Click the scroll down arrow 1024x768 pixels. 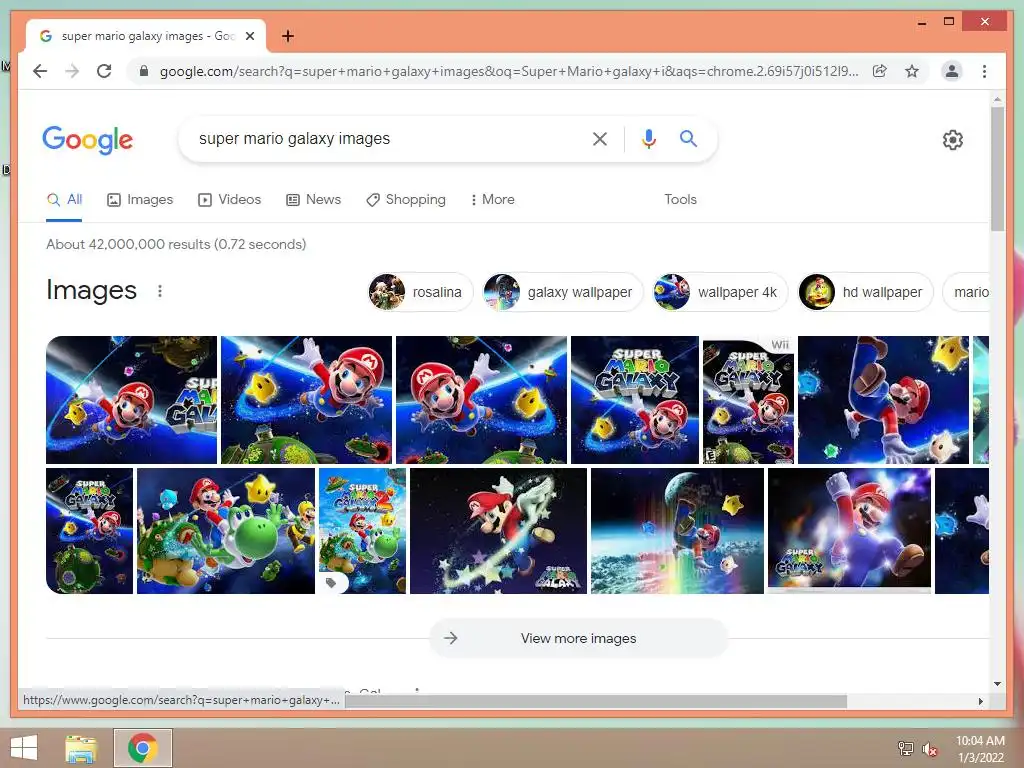click(x=997, y=684)
